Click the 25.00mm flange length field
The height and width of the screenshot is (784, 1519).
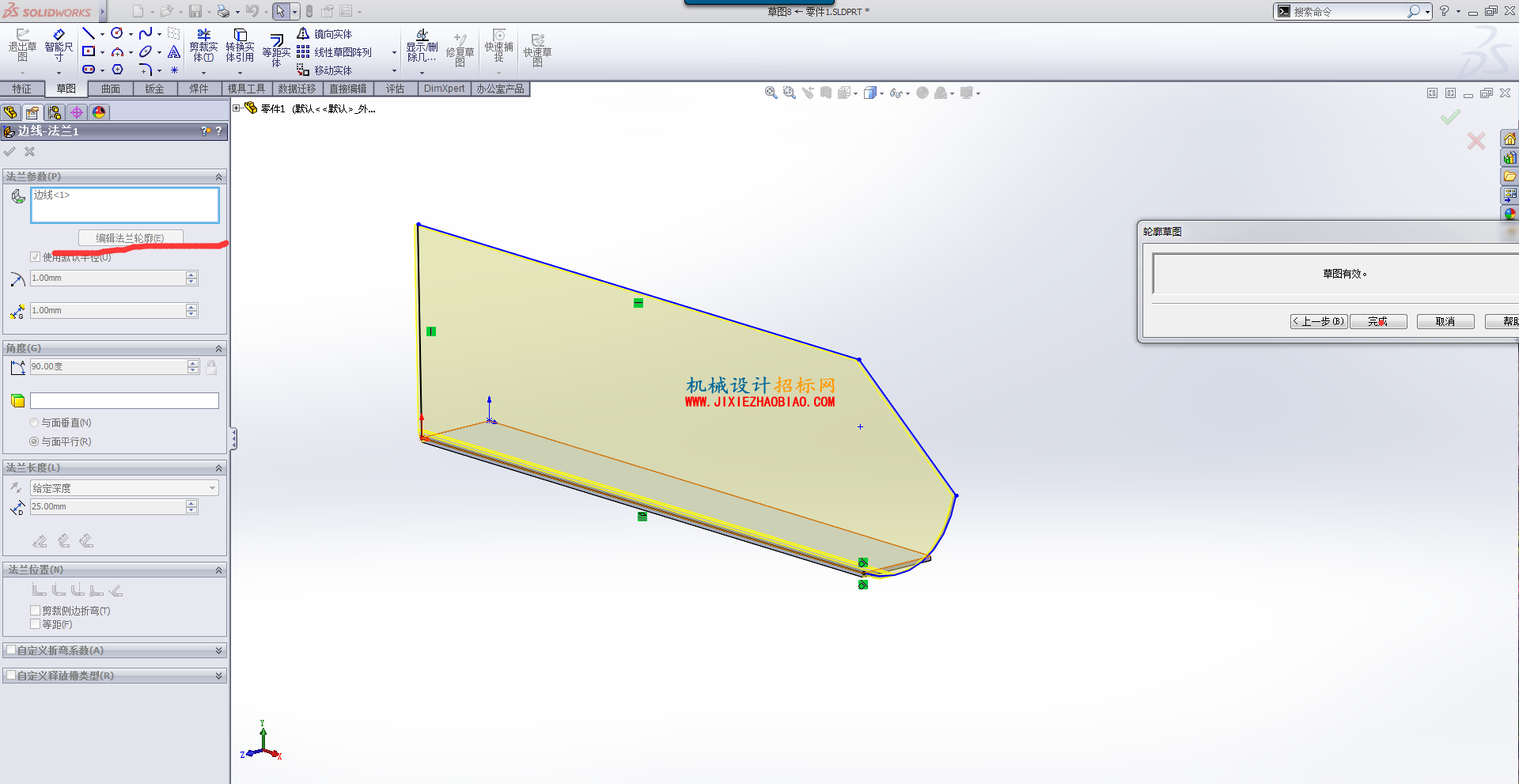coord(108,507)
